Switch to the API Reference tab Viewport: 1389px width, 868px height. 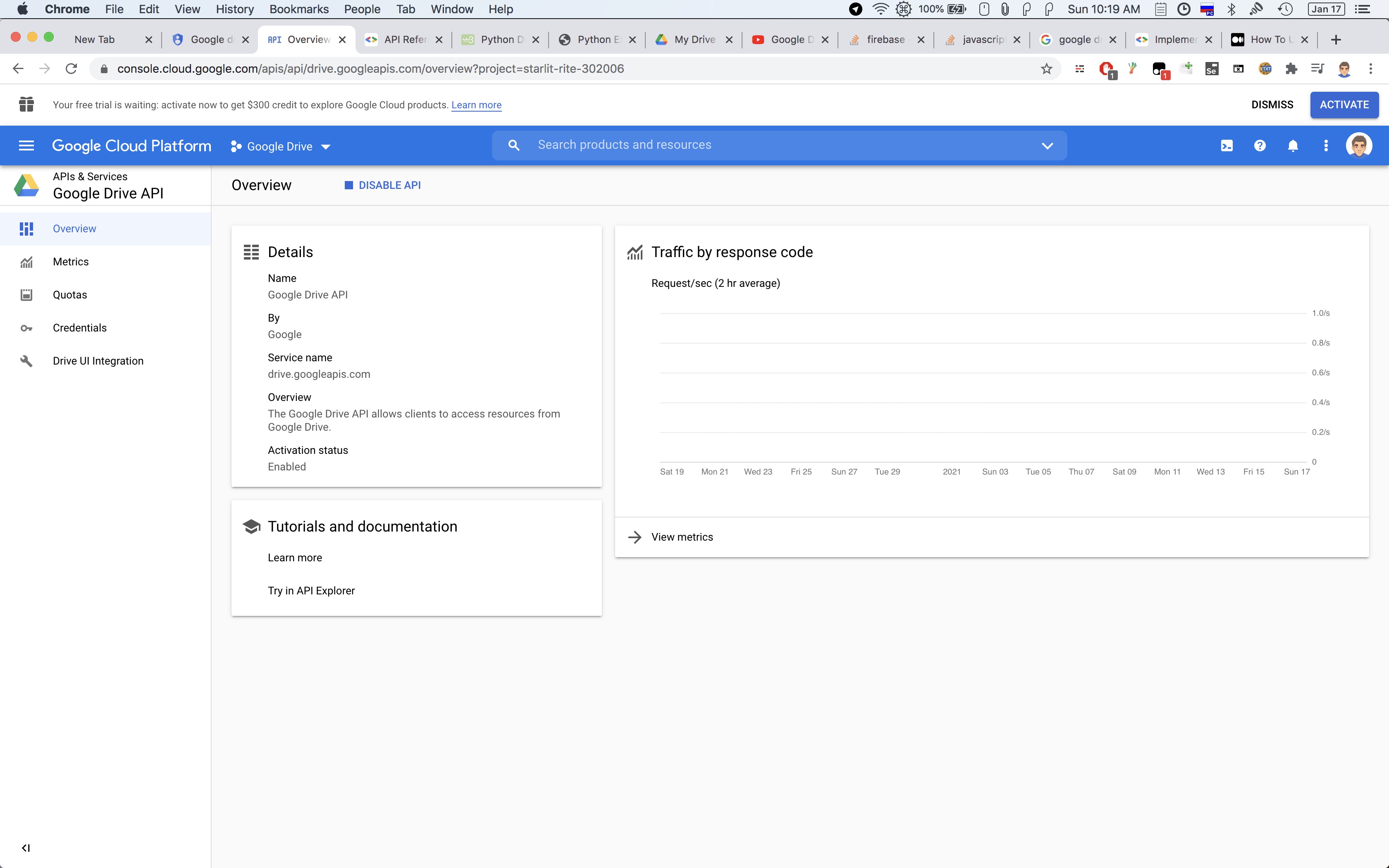403,40
